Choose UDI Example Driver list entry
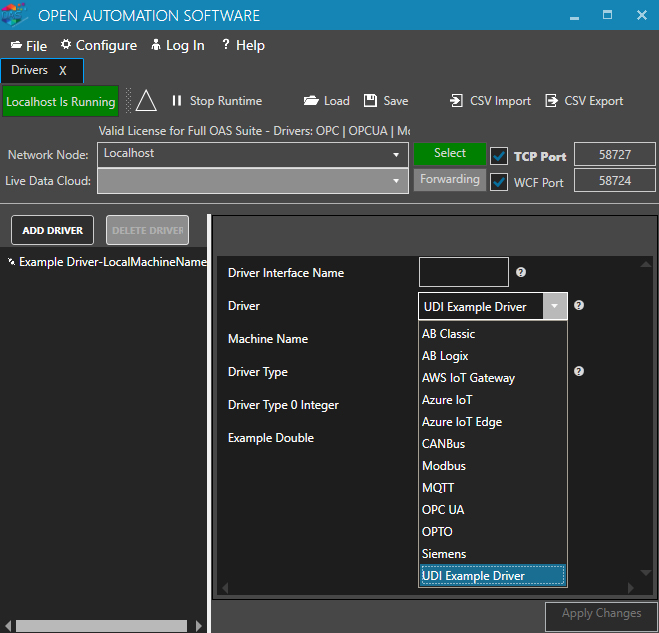The height and width of the screenshot is (633, 659). [x=493, y=575]
